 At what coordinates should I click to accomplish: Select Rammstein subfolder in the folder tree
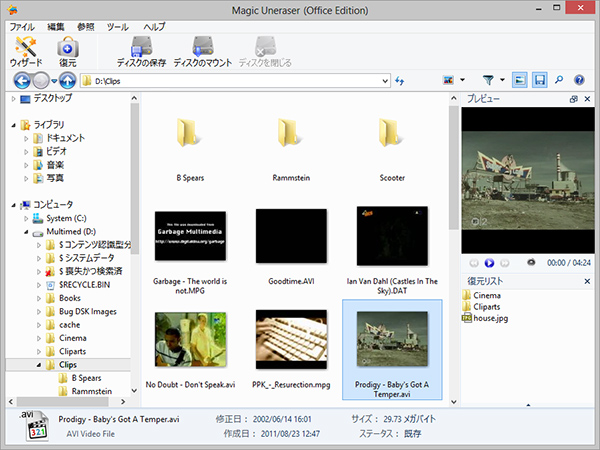click(92, 391)
